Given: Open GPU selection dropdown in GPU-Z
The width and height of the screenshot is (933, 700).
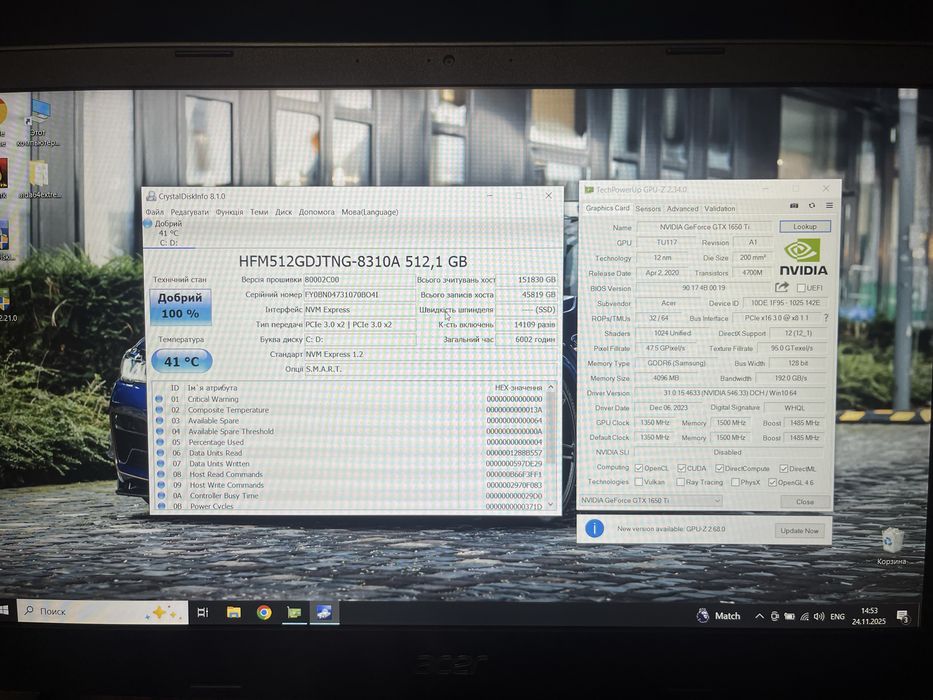Looking at the screenshot, I should (x=651, y=500).
